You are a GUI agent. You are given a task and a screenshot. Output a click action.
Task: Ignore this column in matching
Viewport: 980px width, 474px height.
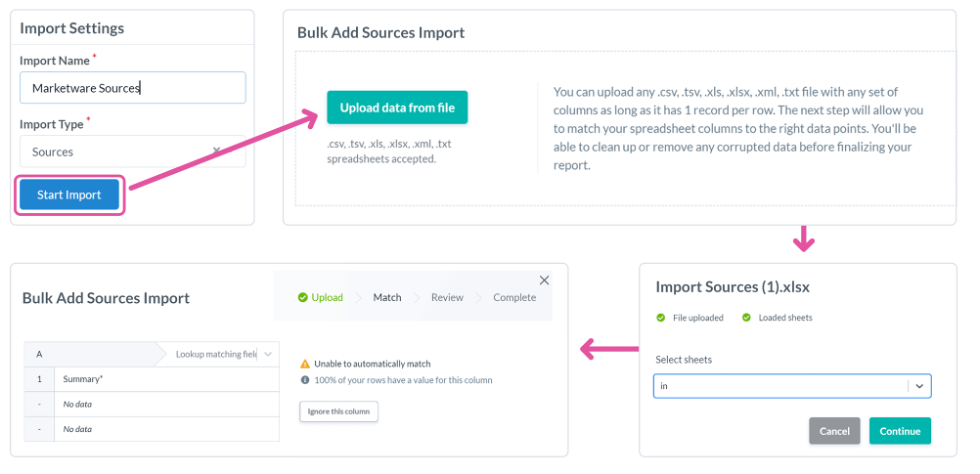click(338, 411)
